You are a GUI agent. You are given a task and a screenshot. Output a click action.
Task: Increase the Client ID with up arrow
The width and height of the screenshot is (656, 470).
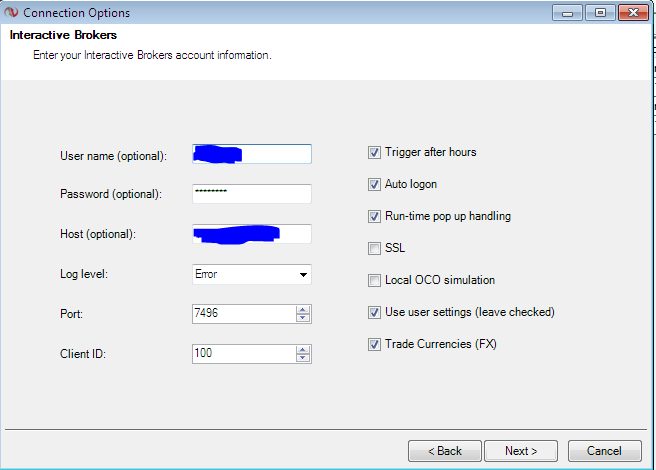click(x=302, y=350)
